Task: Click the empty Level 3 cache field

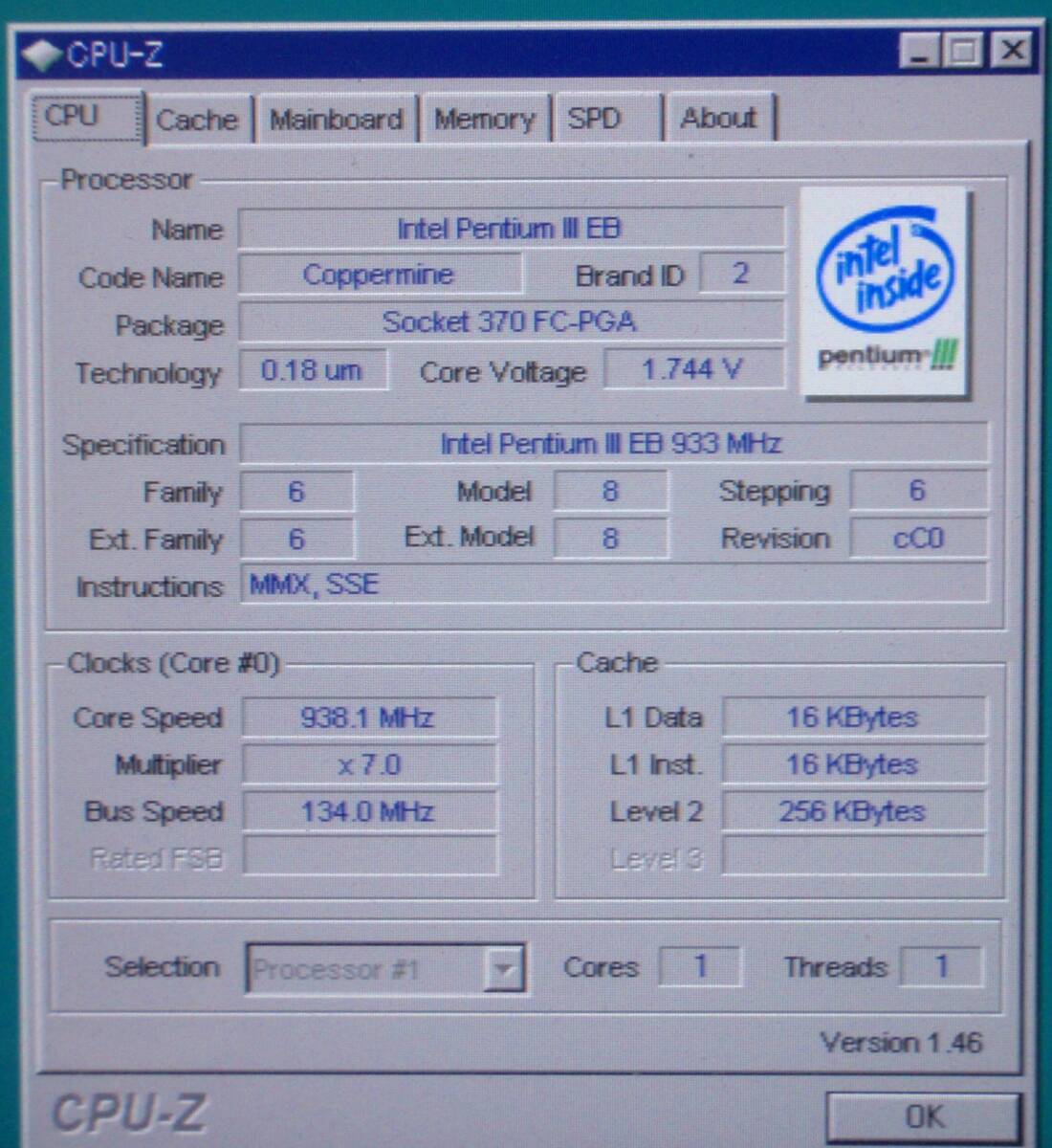Action: point(853,855)
